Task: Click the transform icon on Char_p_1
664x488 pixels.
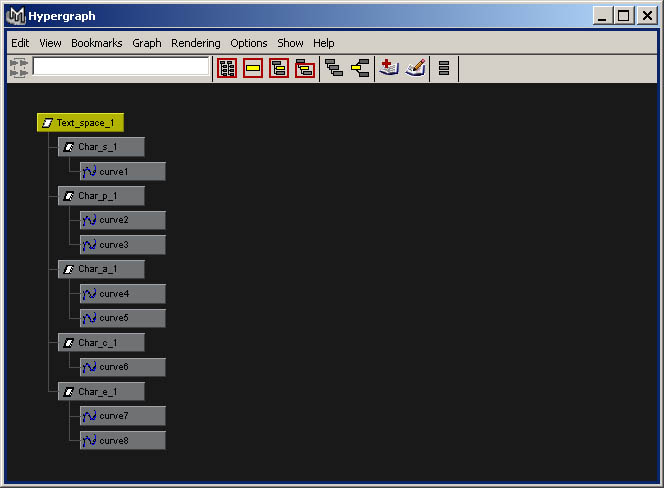Action: pos(69,196)
